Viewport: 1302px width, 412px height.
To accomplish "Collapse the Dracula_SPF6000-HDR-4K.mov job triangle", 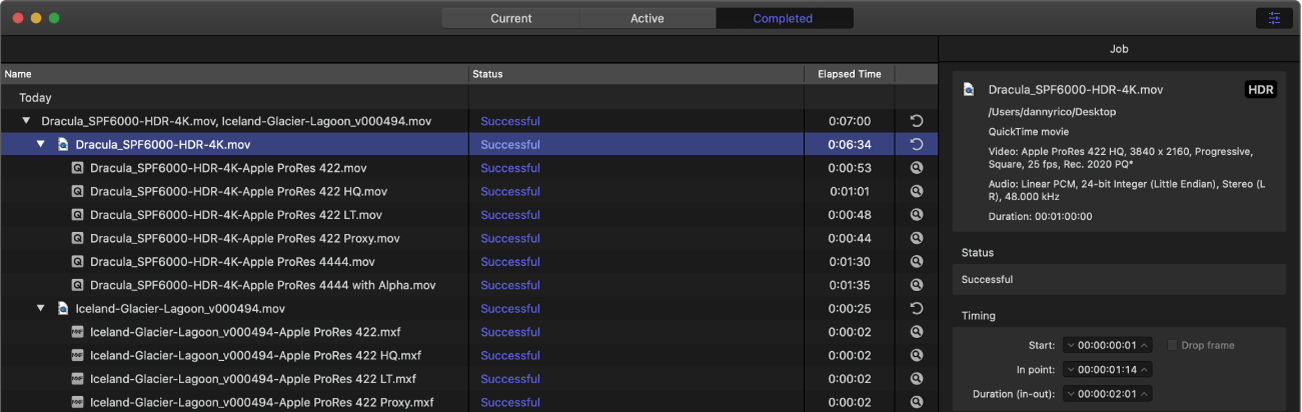I will pos(41,145).
